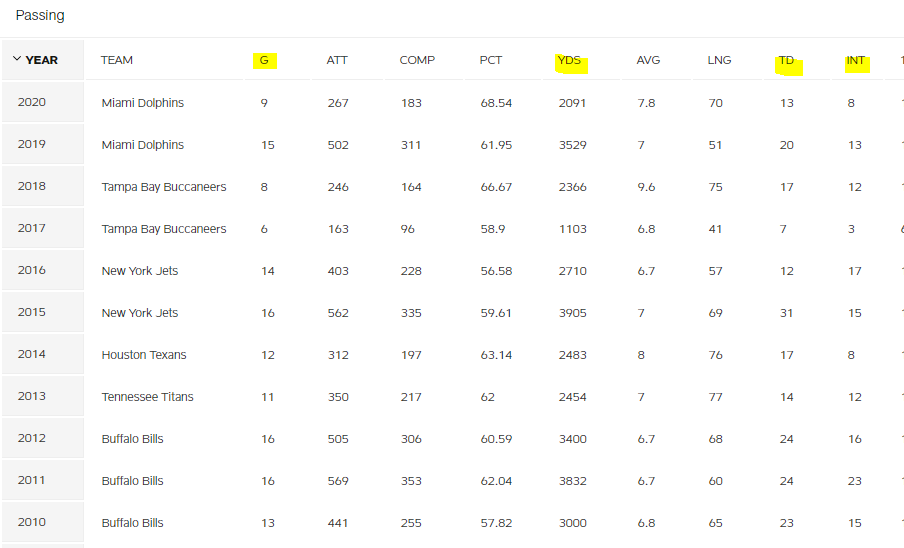
Task: Sort by highlighted INT column
Action: coord(856,60)
